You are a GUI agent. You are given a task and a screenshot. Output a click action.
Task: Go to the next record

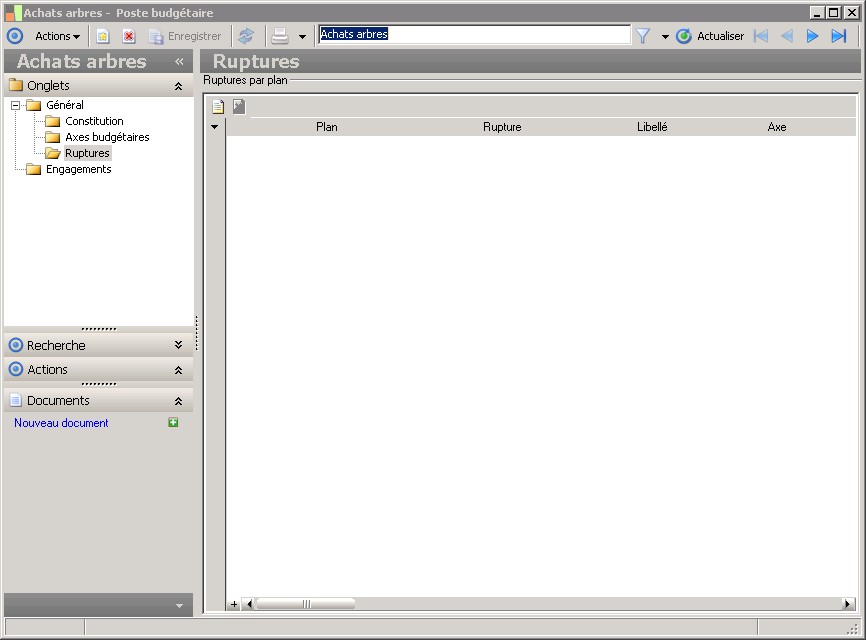coord(812,36)
